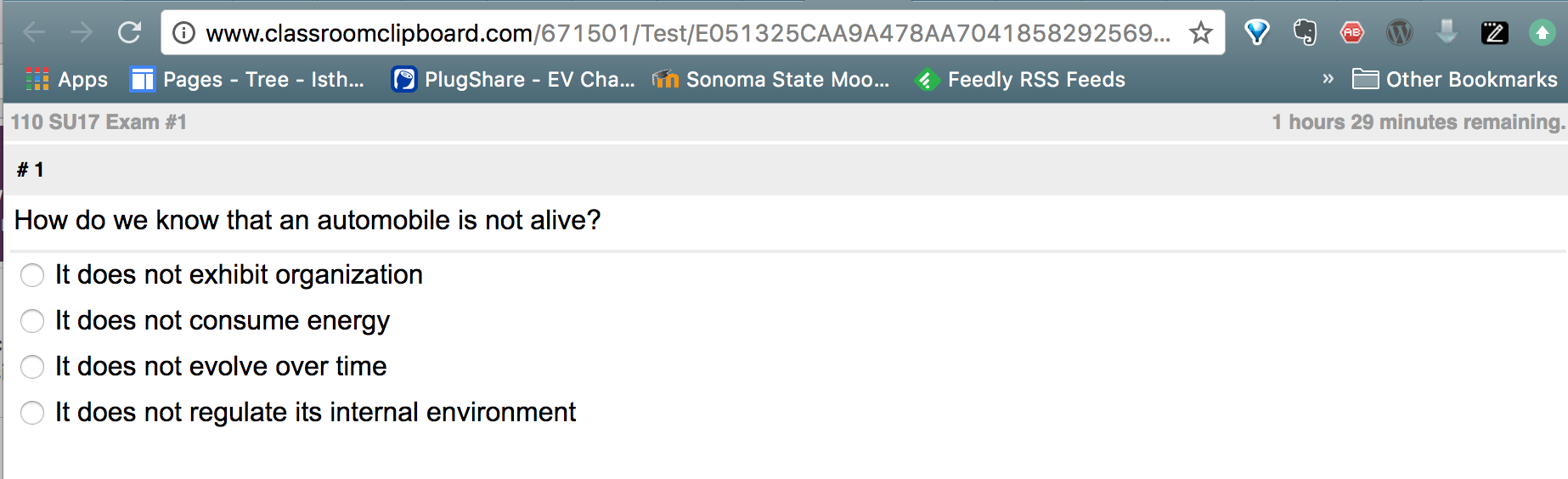This screenshot has width=1568, height=479.
Task: Open the Apps bookmarks shortcut
Action: click(66, 79)
